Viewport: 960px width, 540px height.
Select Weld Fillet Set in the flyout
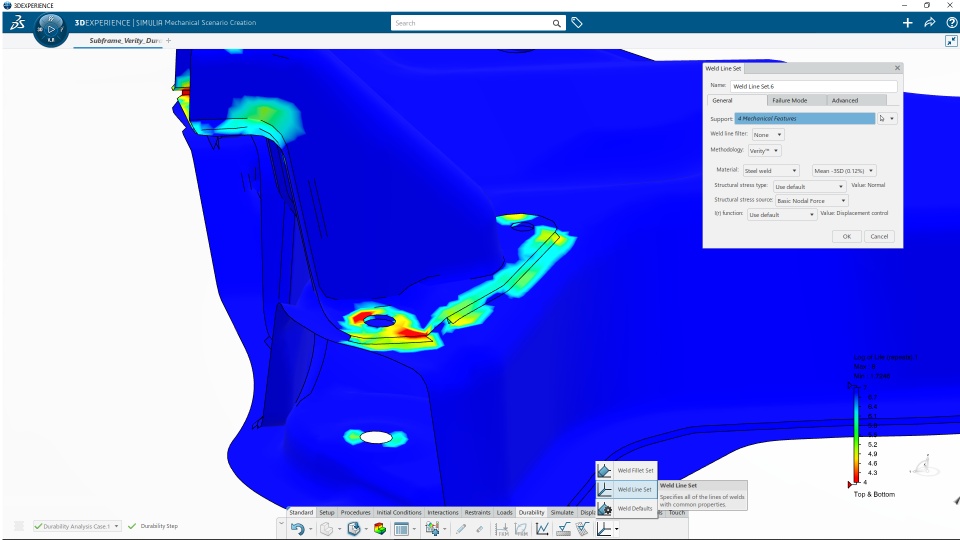(x=626, y=470)
